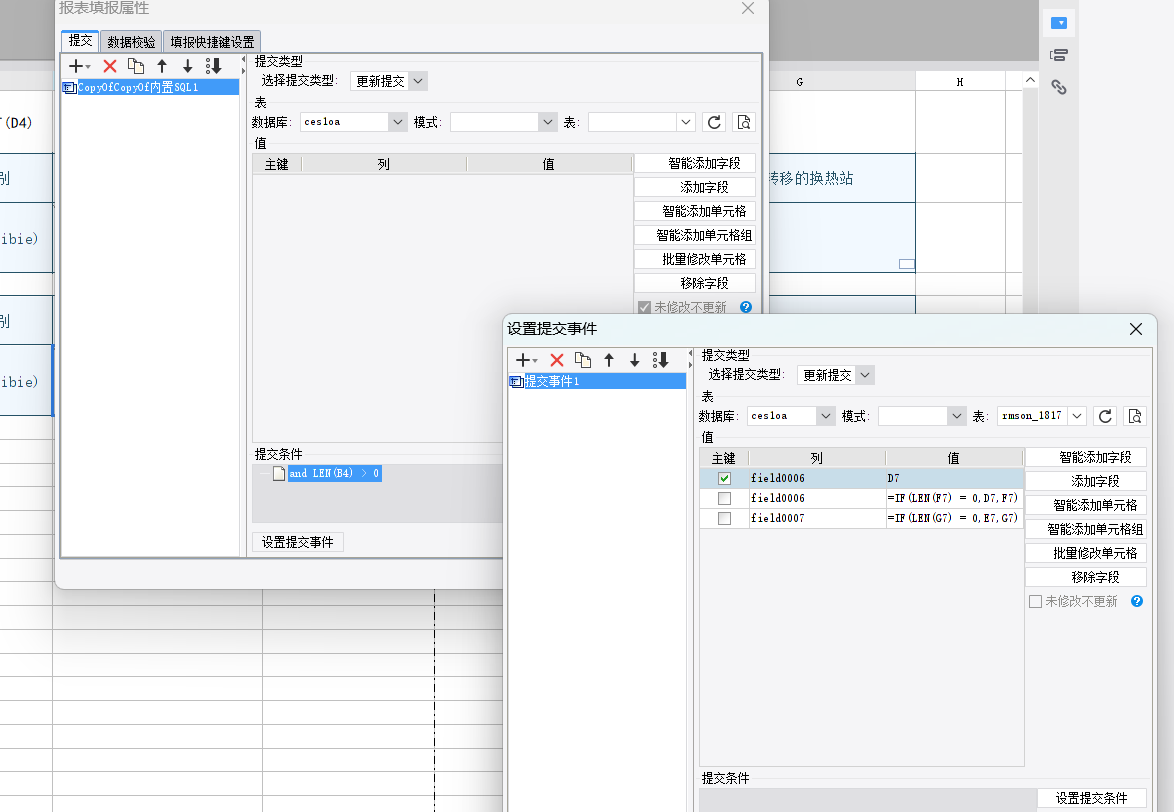Screen dimensions: 1174x812
Task: Click the copy icon in 设置提交事件 toolbar
Action: [x=583, y=360]
